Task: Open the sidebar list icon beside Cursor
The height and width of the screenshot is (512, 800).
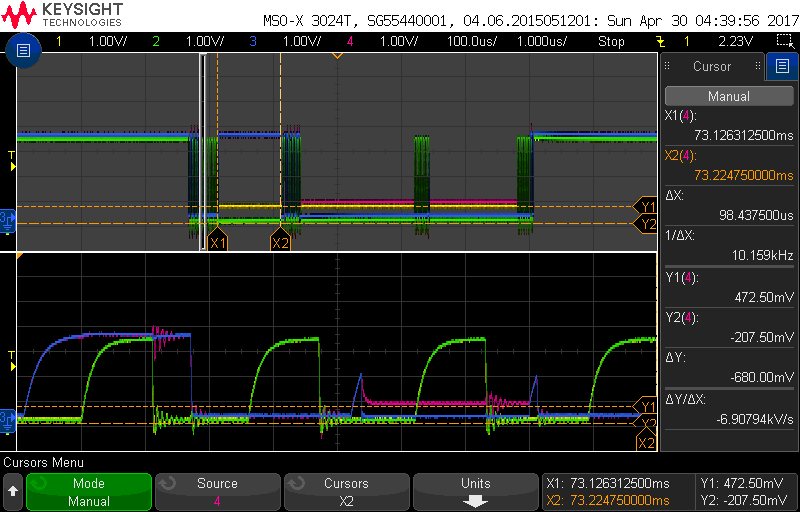Action: (x=782, y=66)
